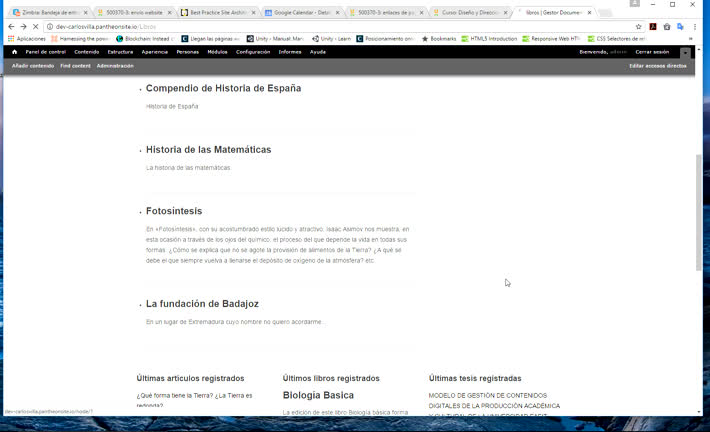The height and width of the screenshot is (432, 710).
Task: Stop loading the page with the X
Action: click(x=35, y=27)
